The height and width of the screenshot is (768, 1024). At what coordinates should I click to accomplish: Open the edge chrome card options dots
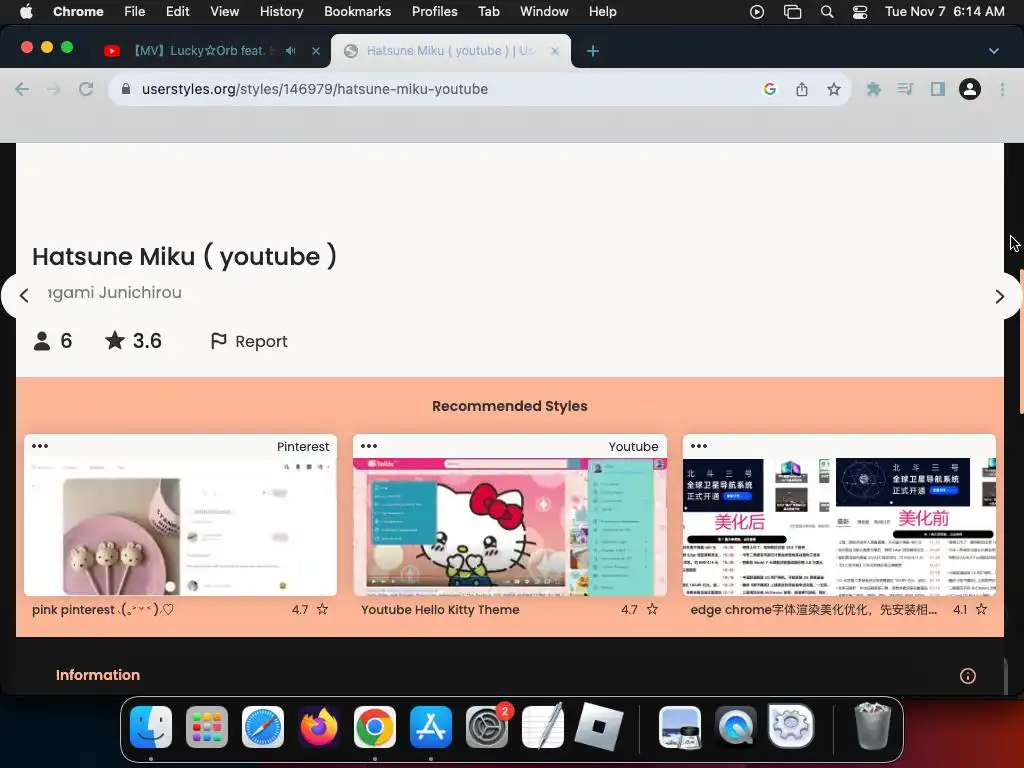point(699,446)
